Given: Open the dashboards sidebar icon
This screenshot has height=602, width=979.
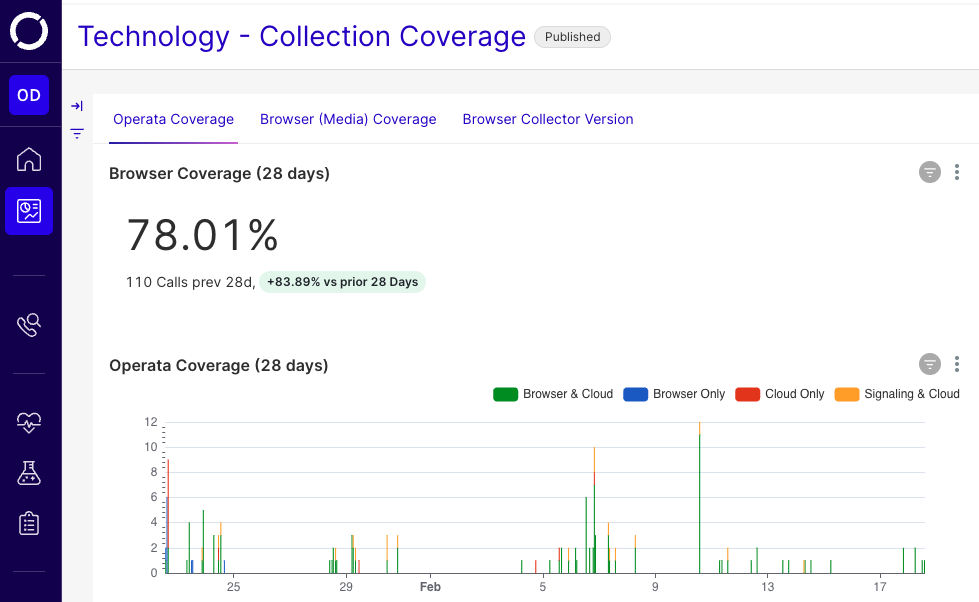Looking at the screenshot, I should click(29, 211).
